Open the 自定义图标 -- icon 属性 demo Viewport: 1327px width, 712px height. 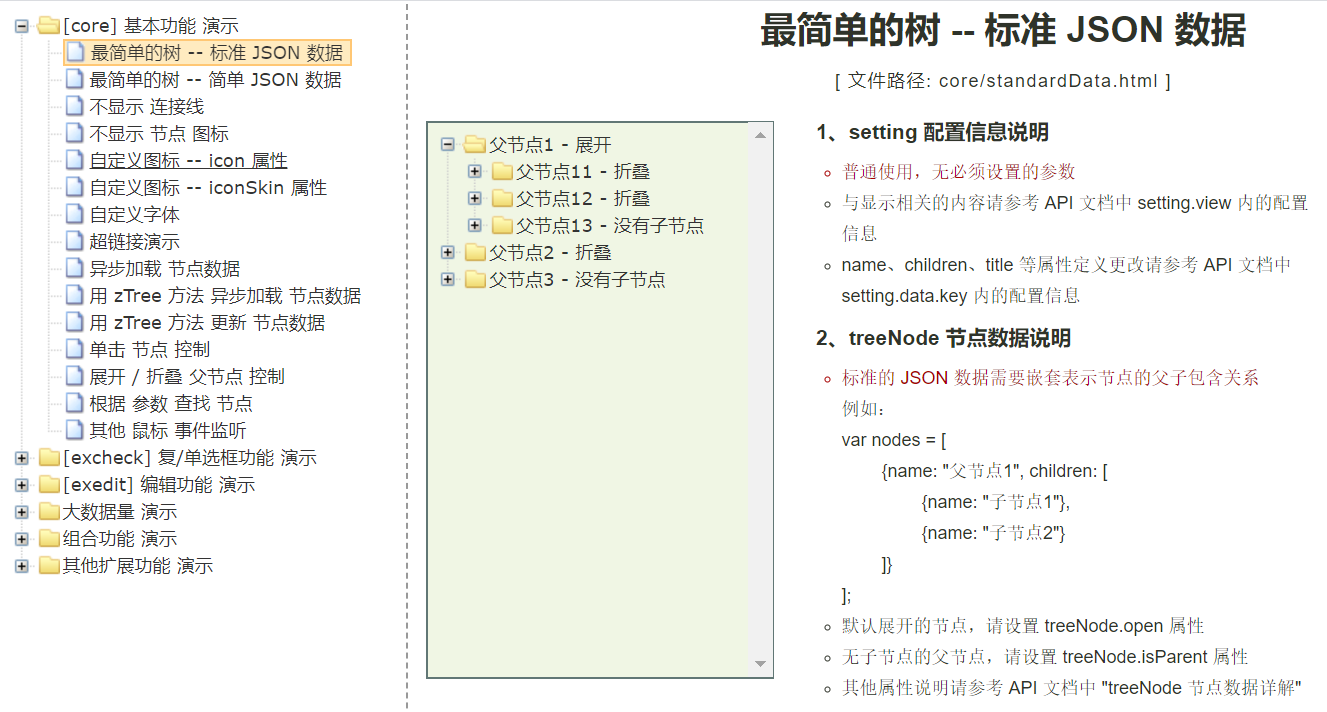point(188,161)
